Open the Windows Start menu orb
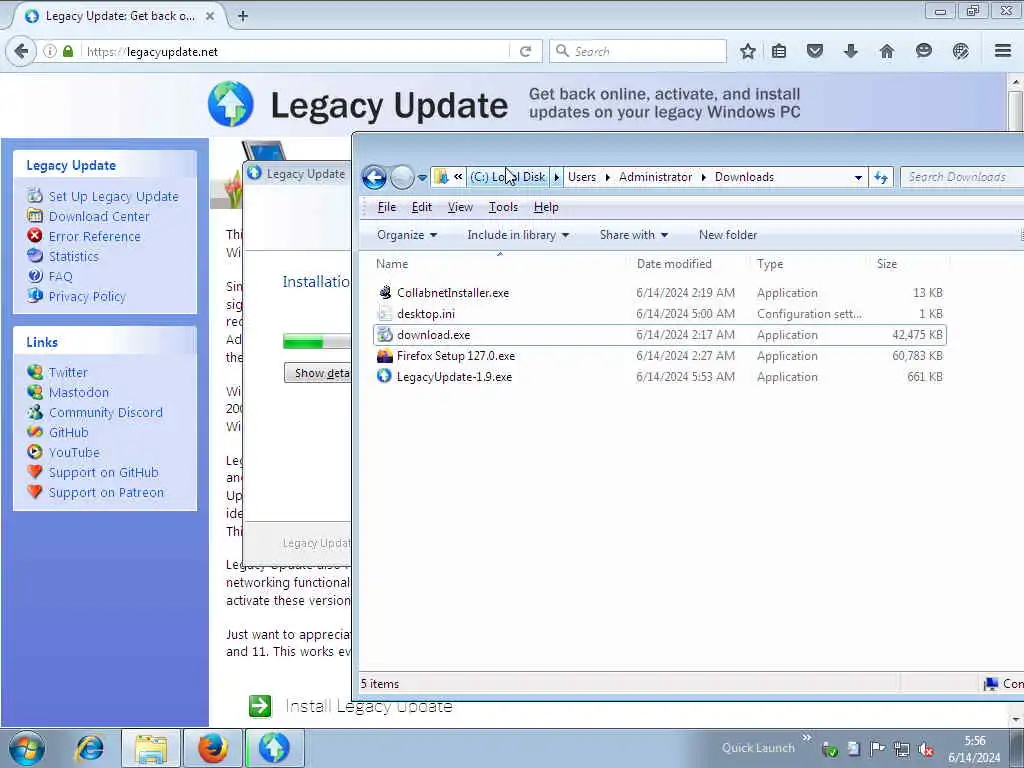Viewport: 1024px width, 768px height. click(x=27, y=748)
